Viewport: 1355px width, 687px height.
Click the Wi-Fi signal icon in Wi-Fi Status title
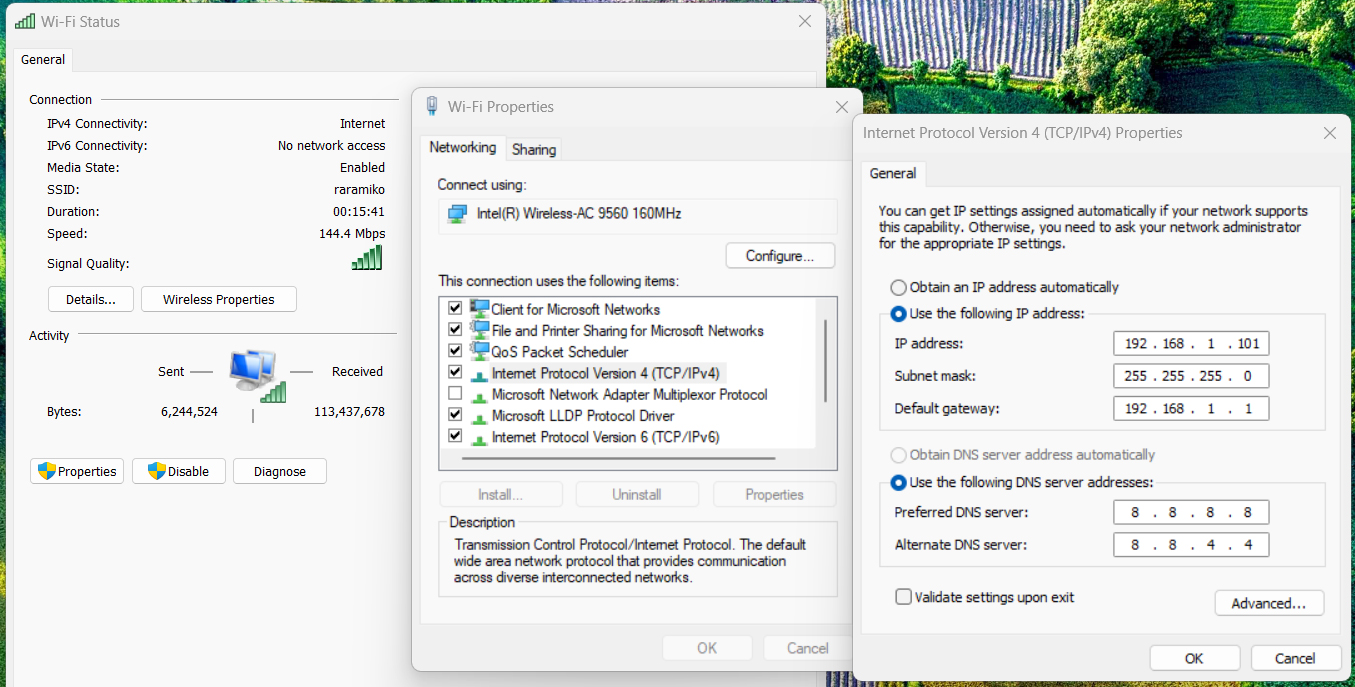[x=25, y=21]
